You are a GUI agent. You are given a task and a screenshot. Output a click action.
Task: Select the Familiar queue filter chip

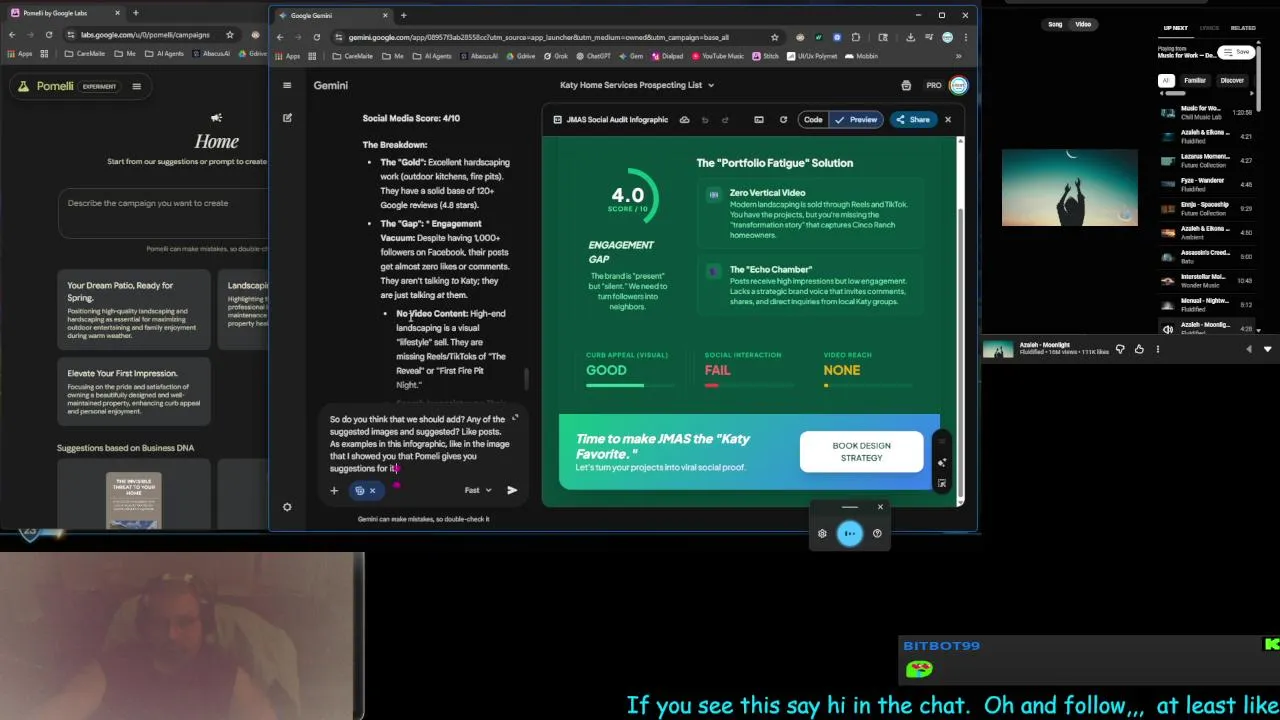pos(1195,81)
